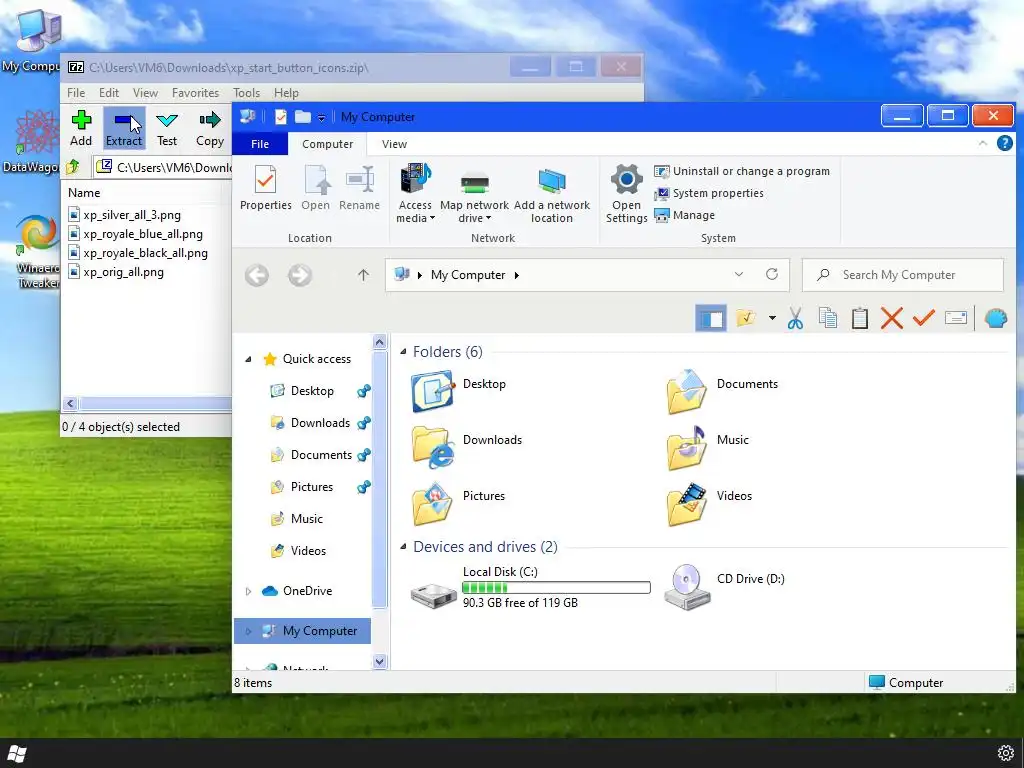
Task: Open the Windows Start button
Action: (x=17, y=754)
